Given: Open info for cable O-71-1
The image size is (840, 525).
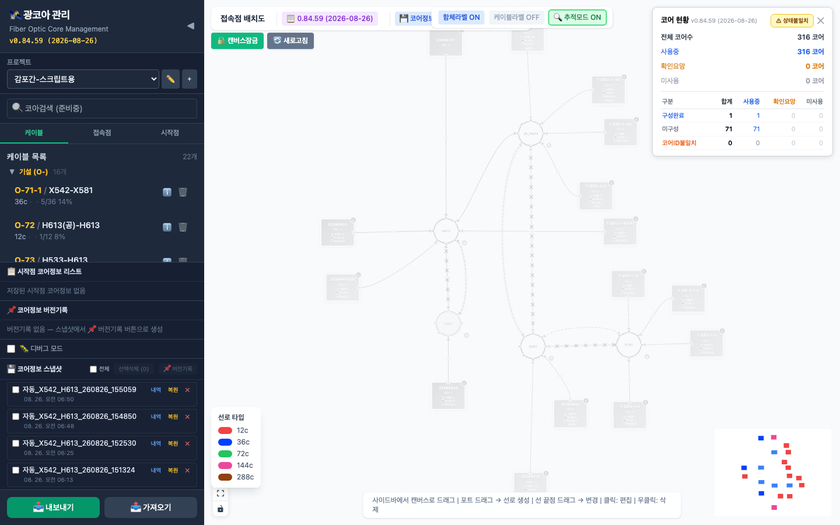Looking at the screenshot, I should click(x=167, y=192).
